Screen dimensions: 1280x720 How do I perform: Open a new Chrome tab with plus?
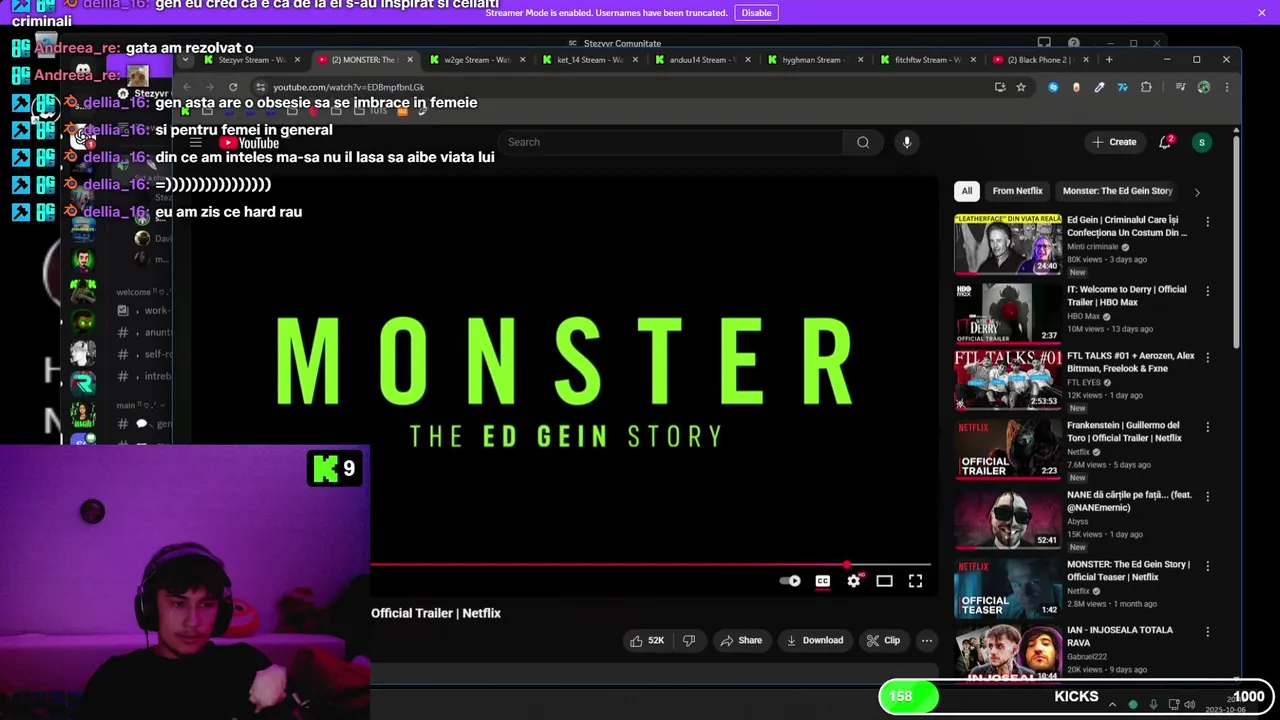click(x=1109, y=59)
